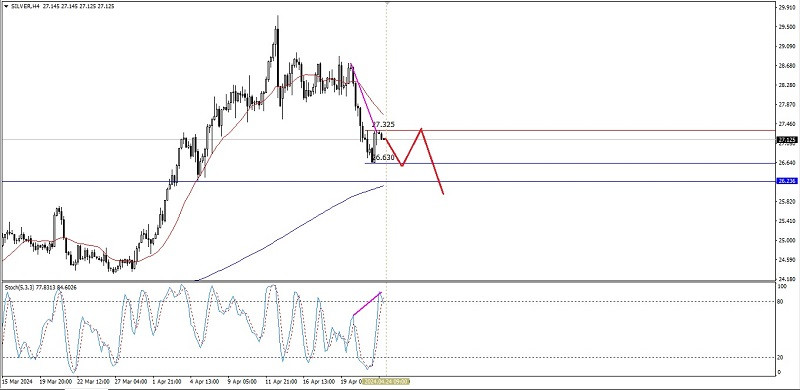The image size is (800, 390).
Task: Click the 29.090 price axis label
Action: (x=786, y=46)
